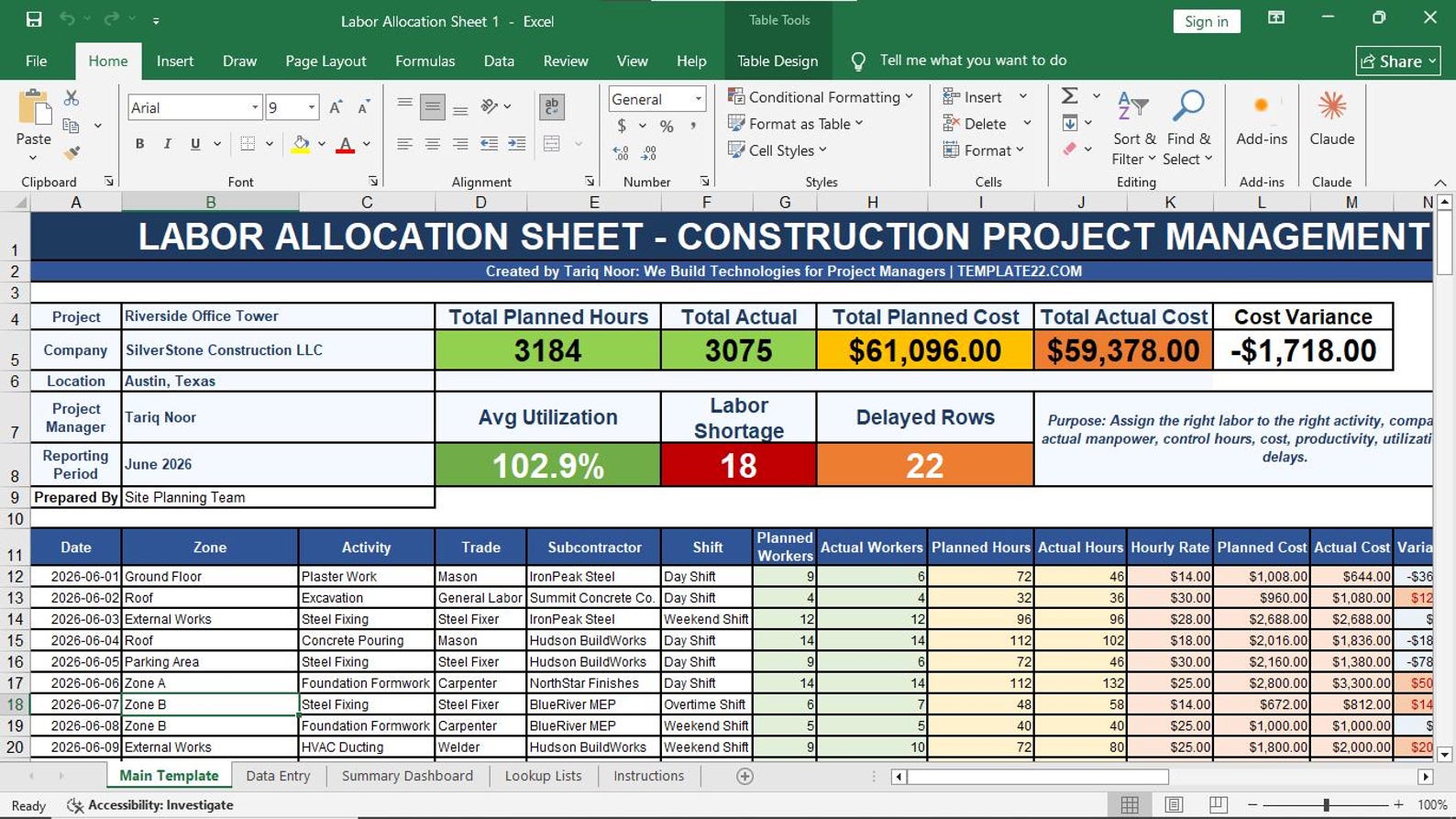Open the font name dropdown (Arial)

coord(255,107)
